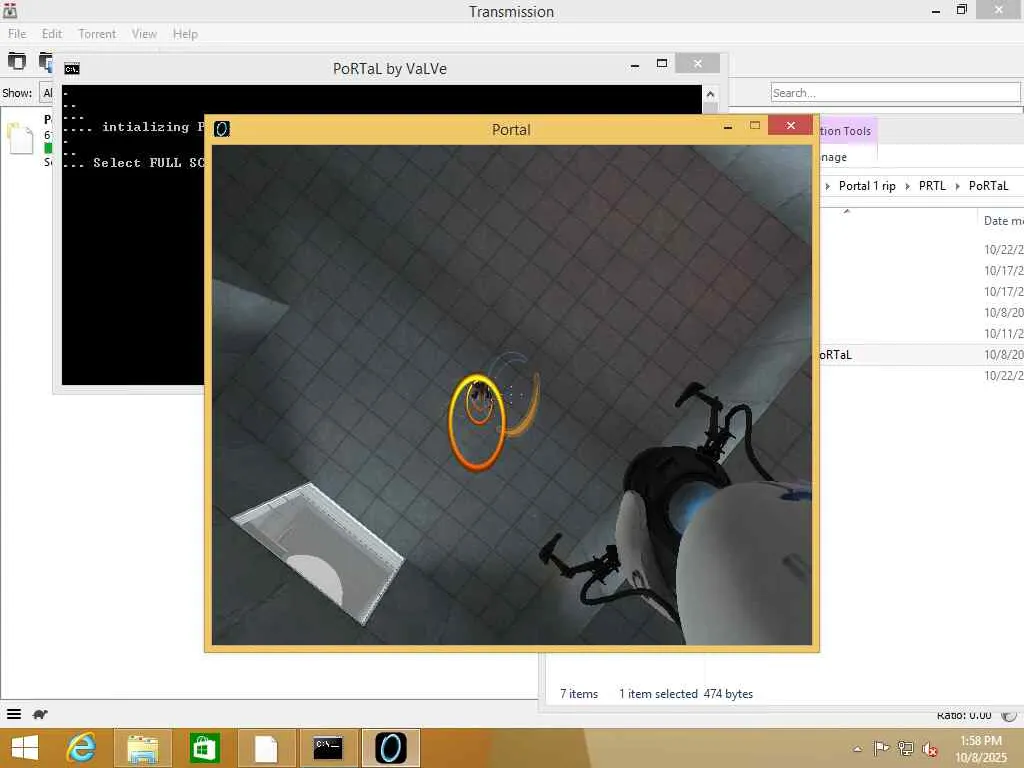The width and height of the screenshot is (1024, 768).
Task: Show hidden tray icons arrow
Action: point(857,749)
